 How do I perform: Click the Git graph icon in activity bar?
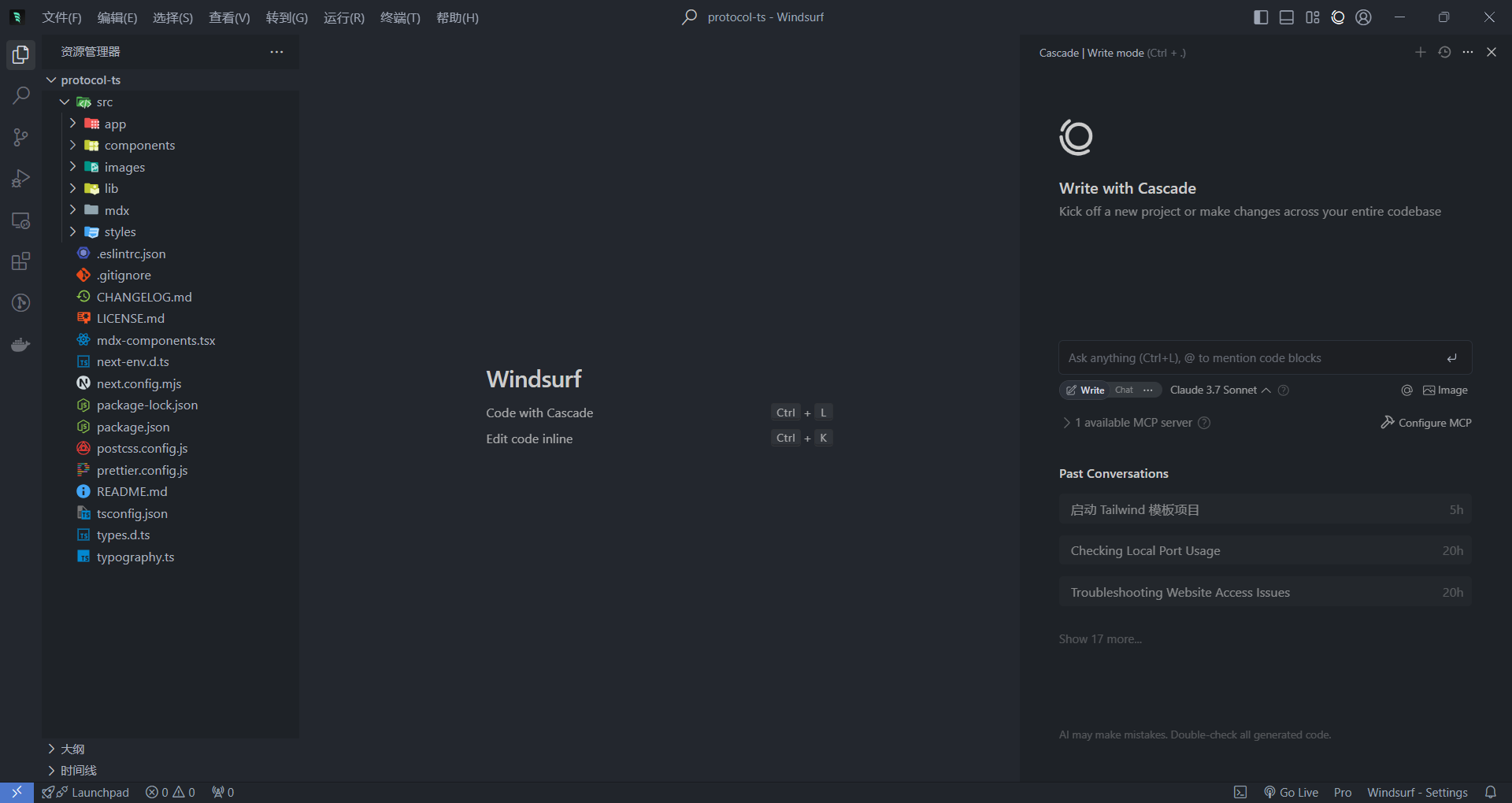[20, 303]
